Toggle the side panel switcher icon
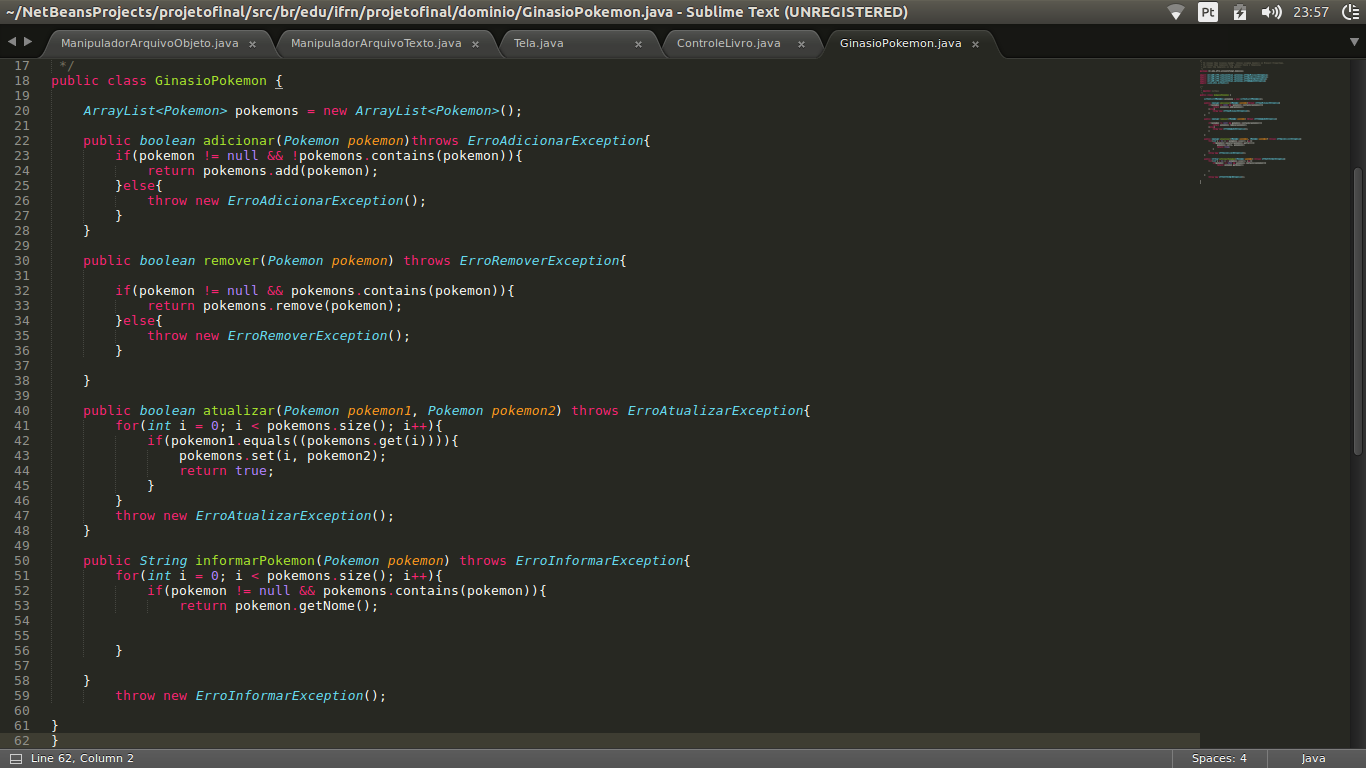The height and width of the screenshot is (768, 1366). coord(15,758)
